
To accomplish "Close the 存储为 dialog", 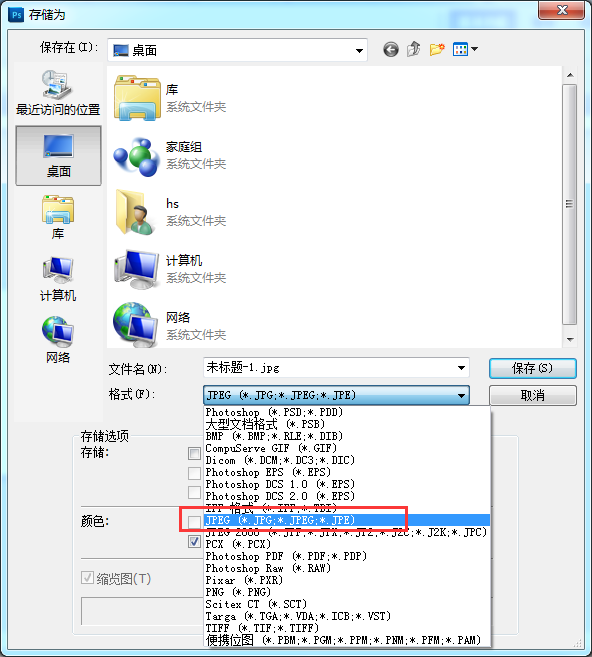I will (x=561, y=10).
